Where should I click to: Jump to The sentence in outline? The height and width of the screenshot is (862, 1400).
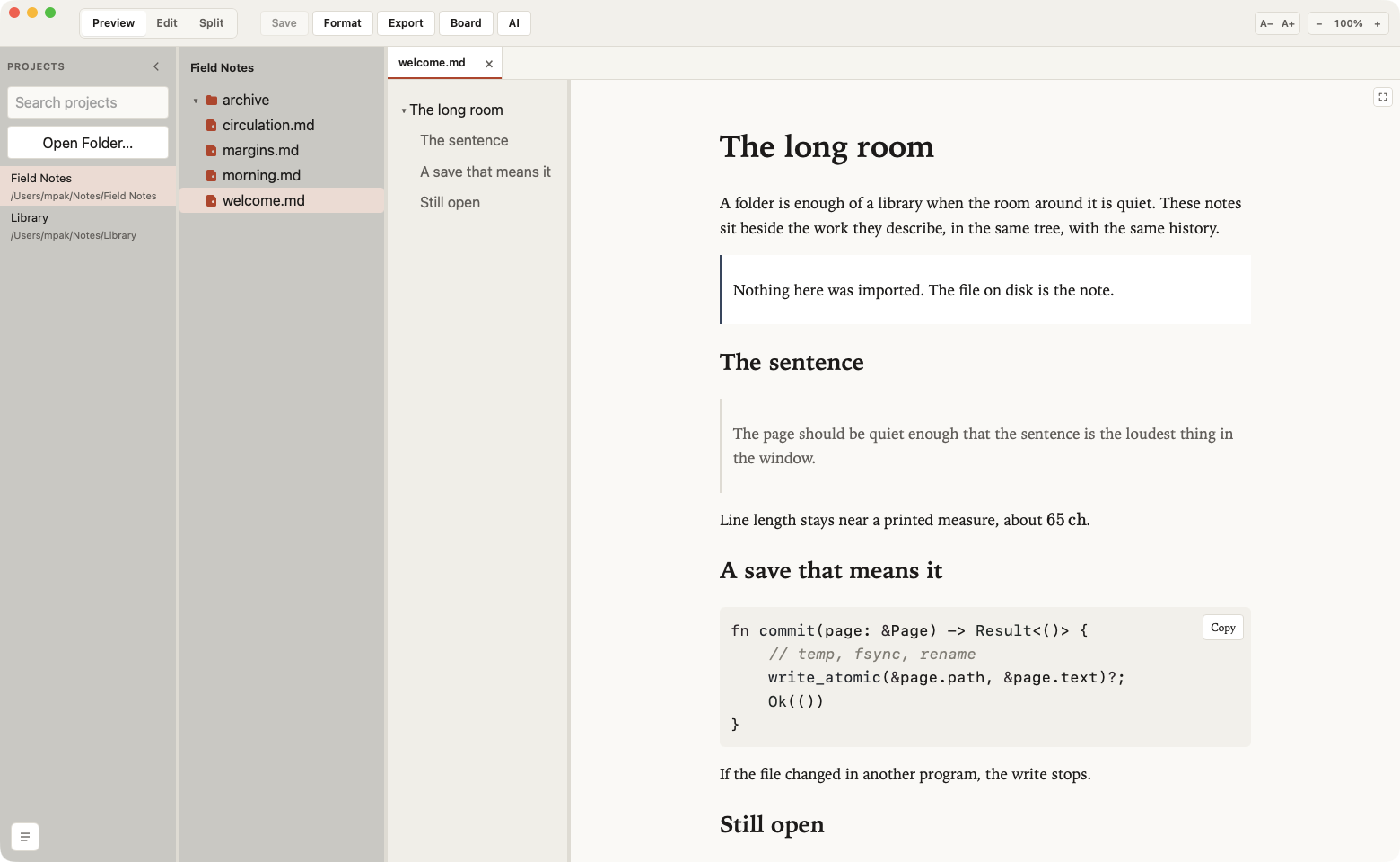tap(464, 141)
